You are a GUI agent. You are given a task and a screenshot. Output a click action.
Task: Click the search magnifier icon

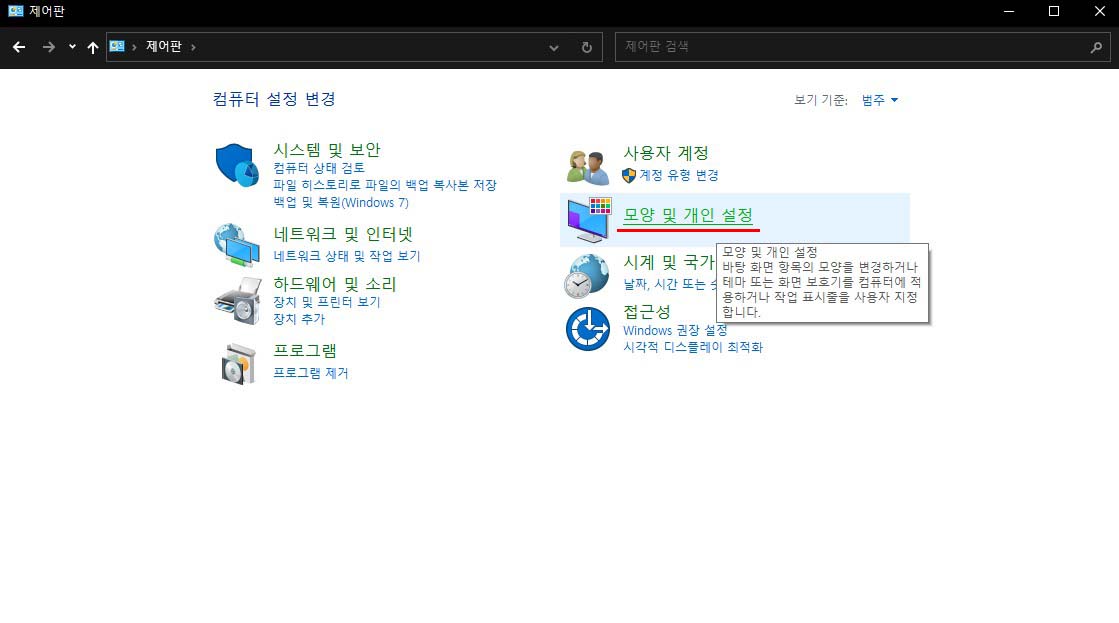pos(1096,47)
